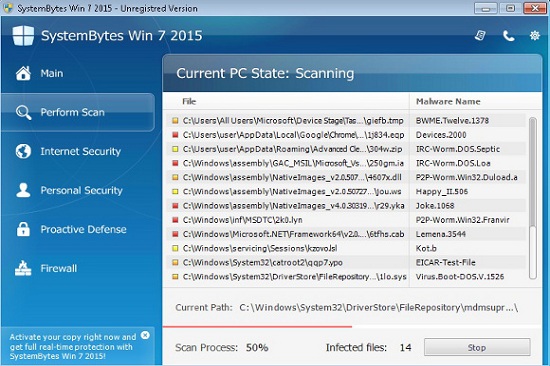
Task: Sort results by File column header
Action: pos(189,101)
